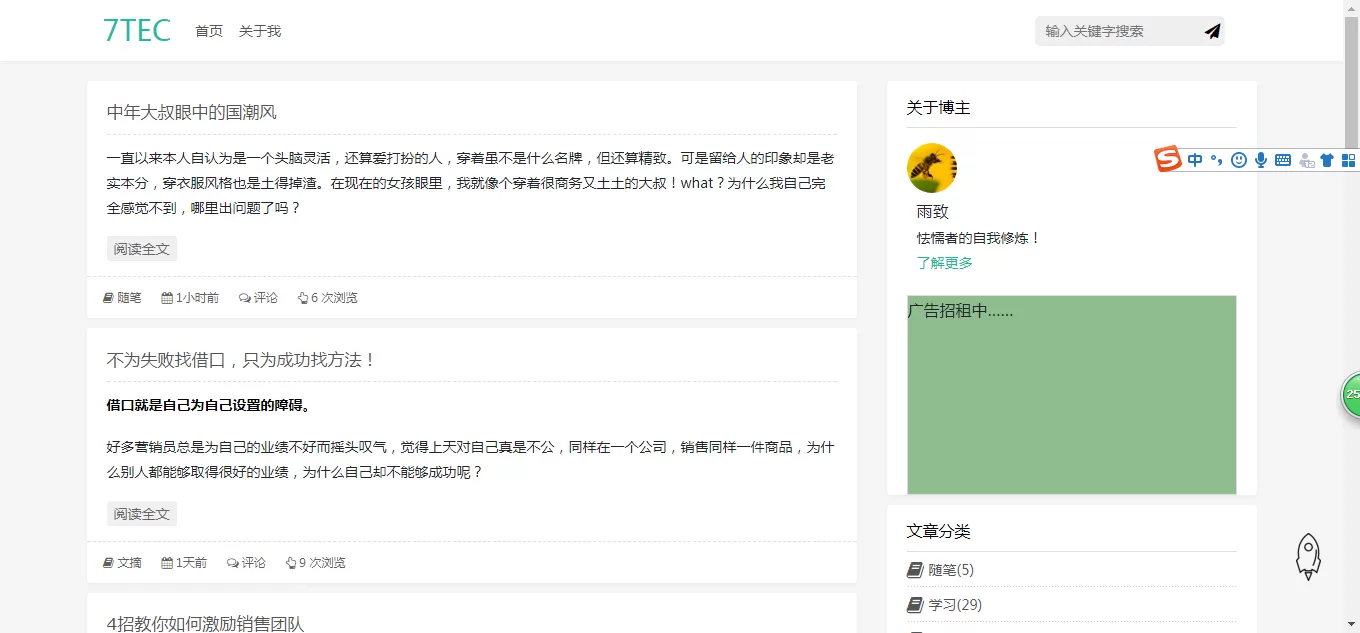
Task: Open 关于我 navigation item
Action: [x=260, y=31]
